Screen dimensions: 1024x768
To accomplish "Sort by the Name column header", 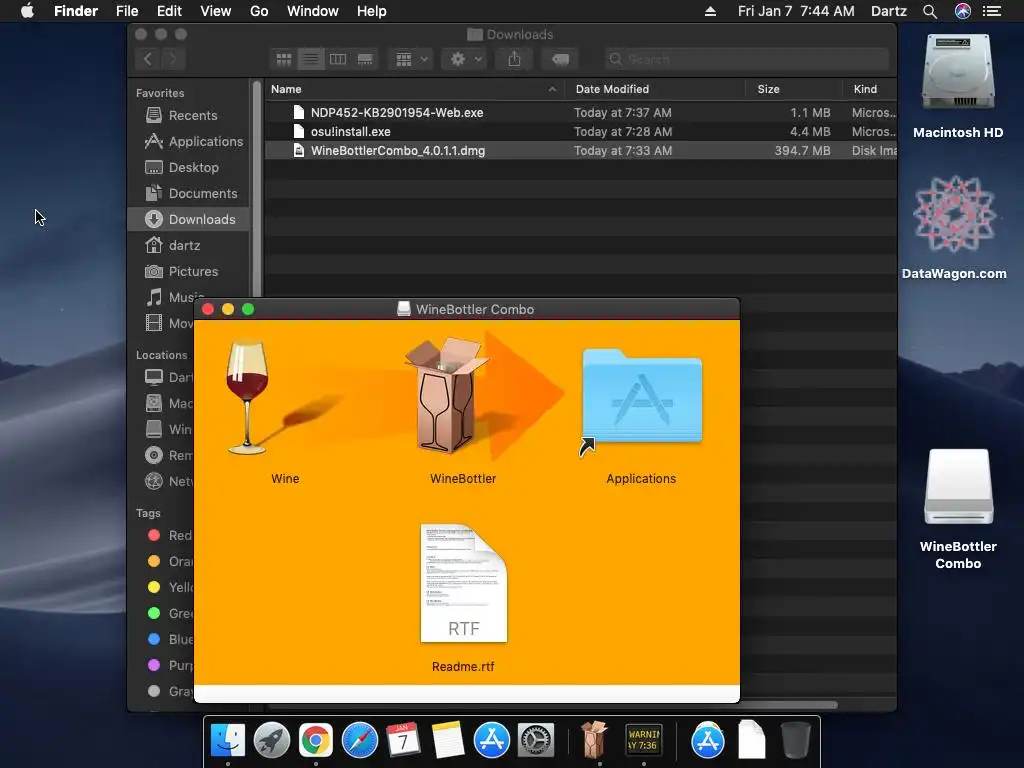I will tap(415, 89).
